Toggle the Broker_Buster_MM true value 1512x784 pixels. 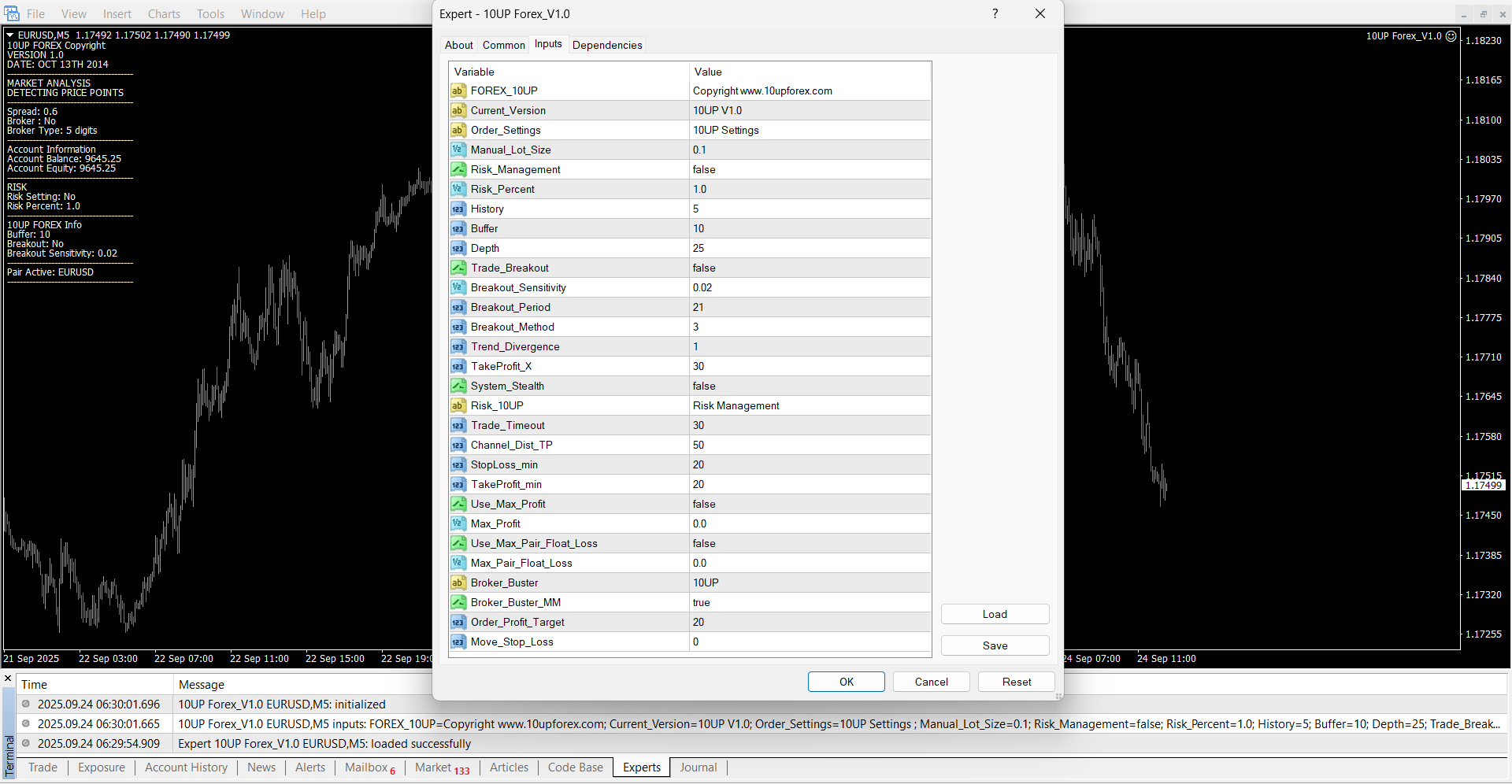click(x=810, y=602)
